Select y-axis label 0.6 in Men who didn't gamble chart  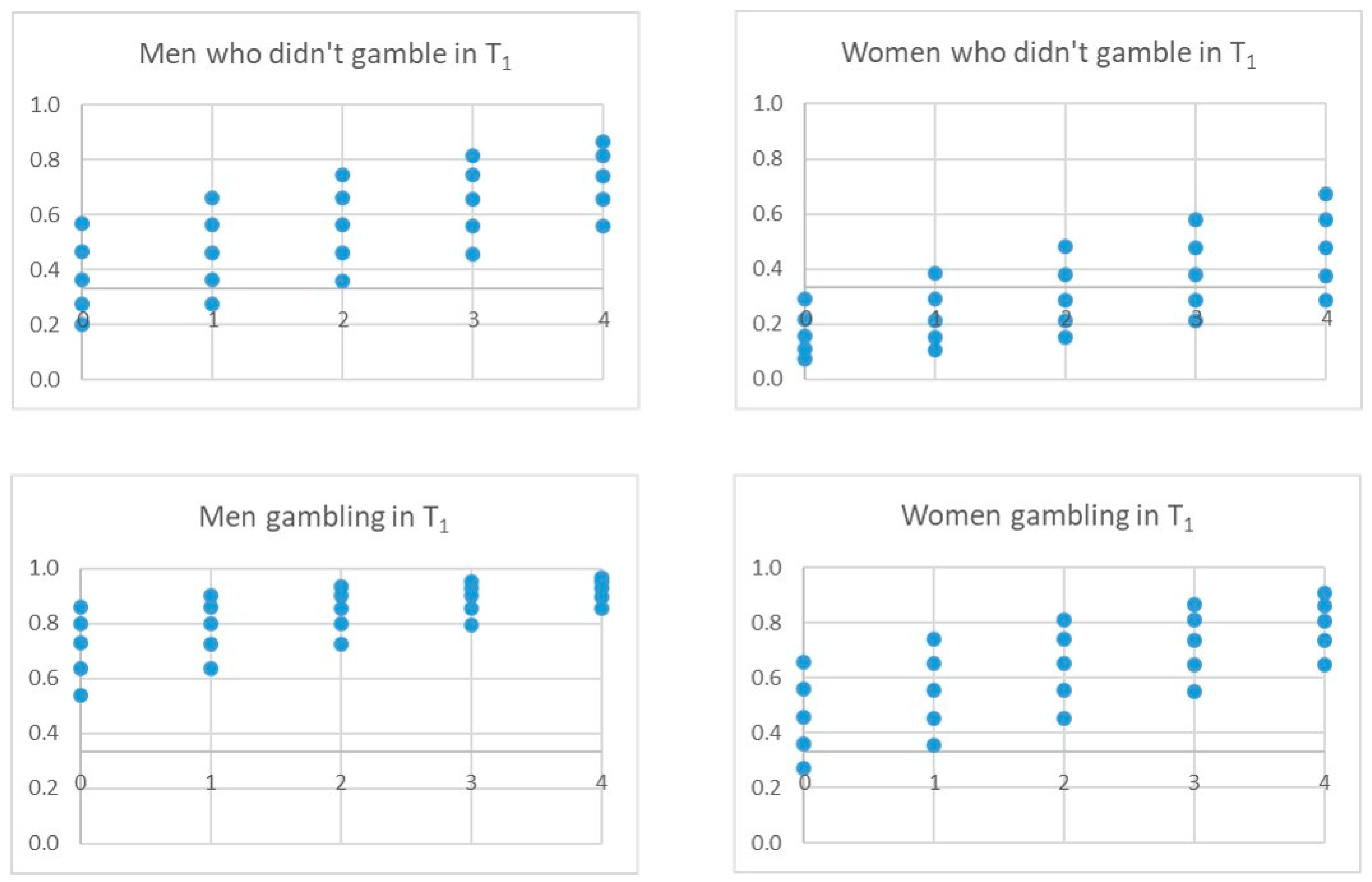(x=45, y=215)
